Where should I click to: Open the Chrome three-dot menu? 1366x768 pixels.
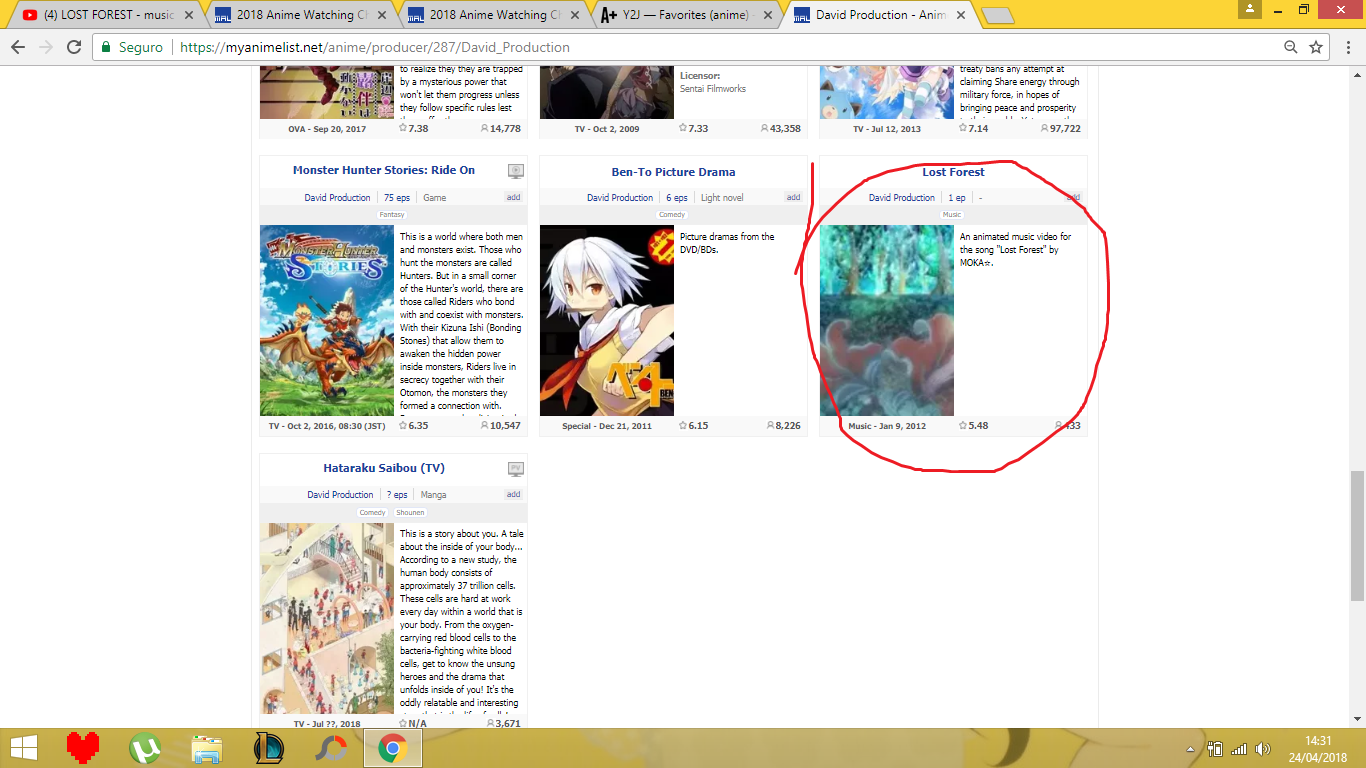(x=1346, y=47)
